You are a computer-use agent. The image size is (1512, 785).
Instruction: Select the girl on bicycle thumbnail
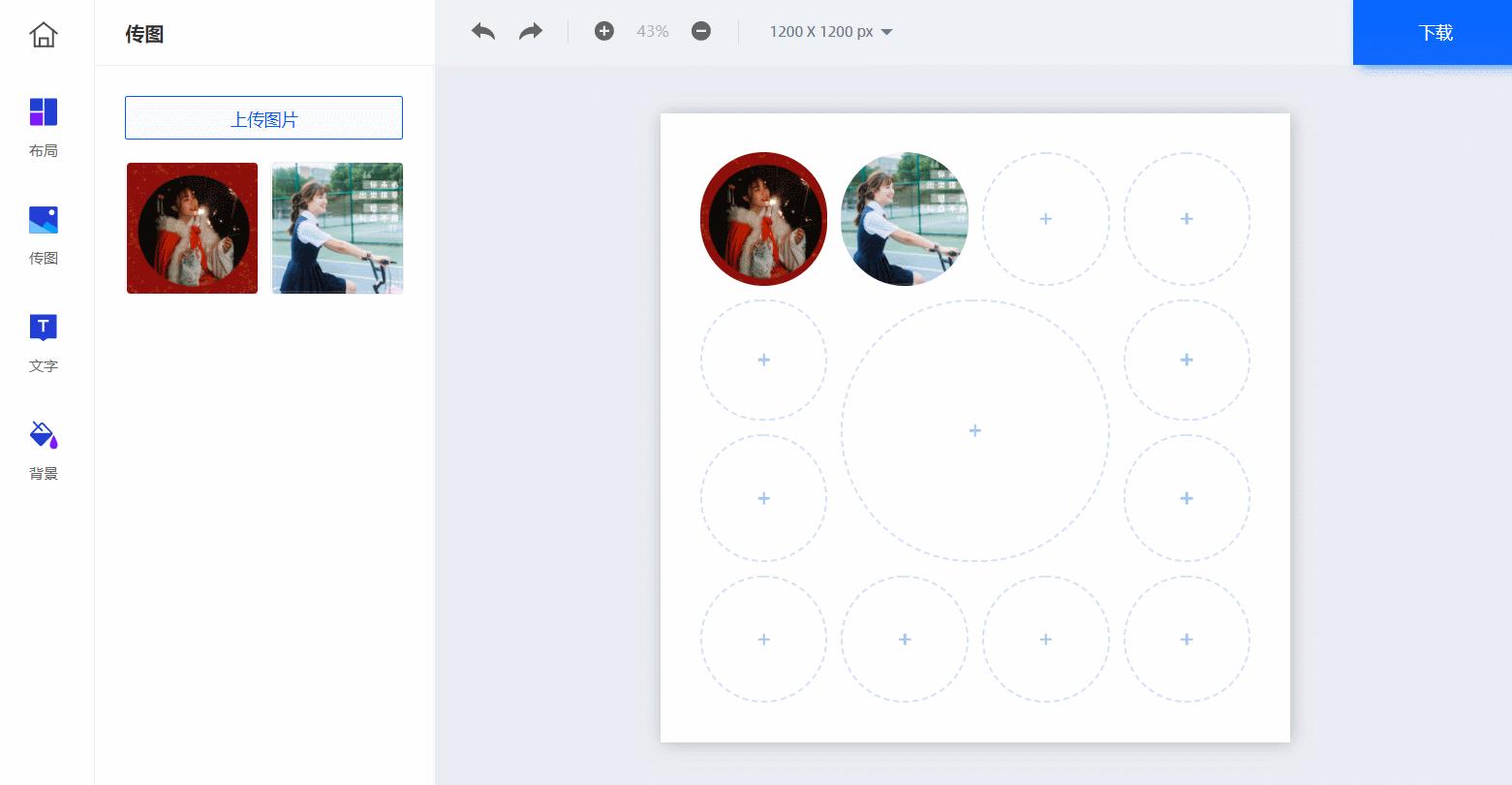pyautogui.click(x=337, y=228)
